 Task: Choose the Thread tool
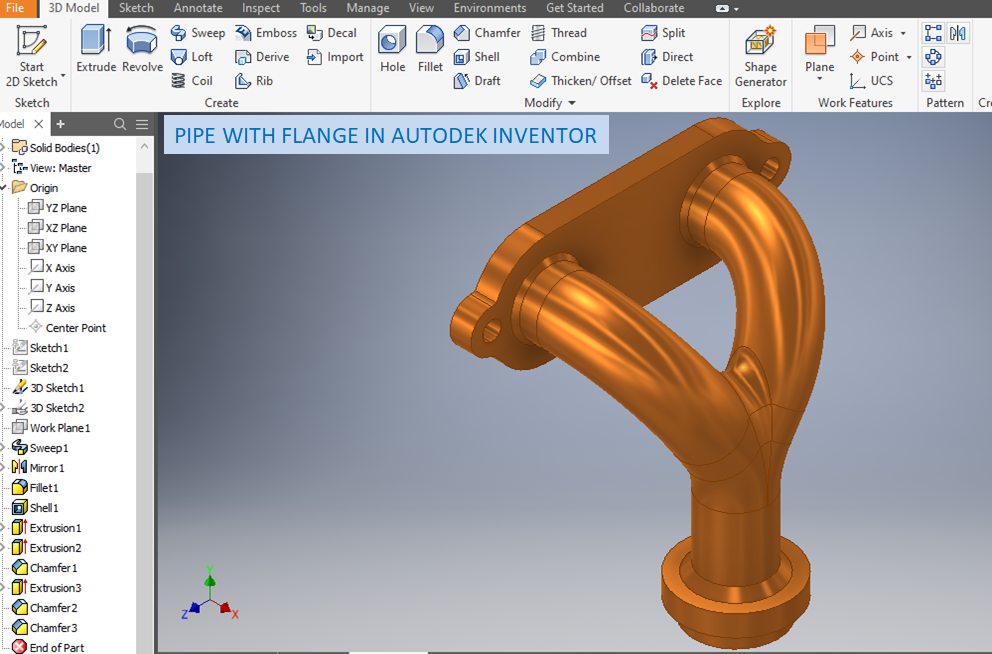coord(558,33)
